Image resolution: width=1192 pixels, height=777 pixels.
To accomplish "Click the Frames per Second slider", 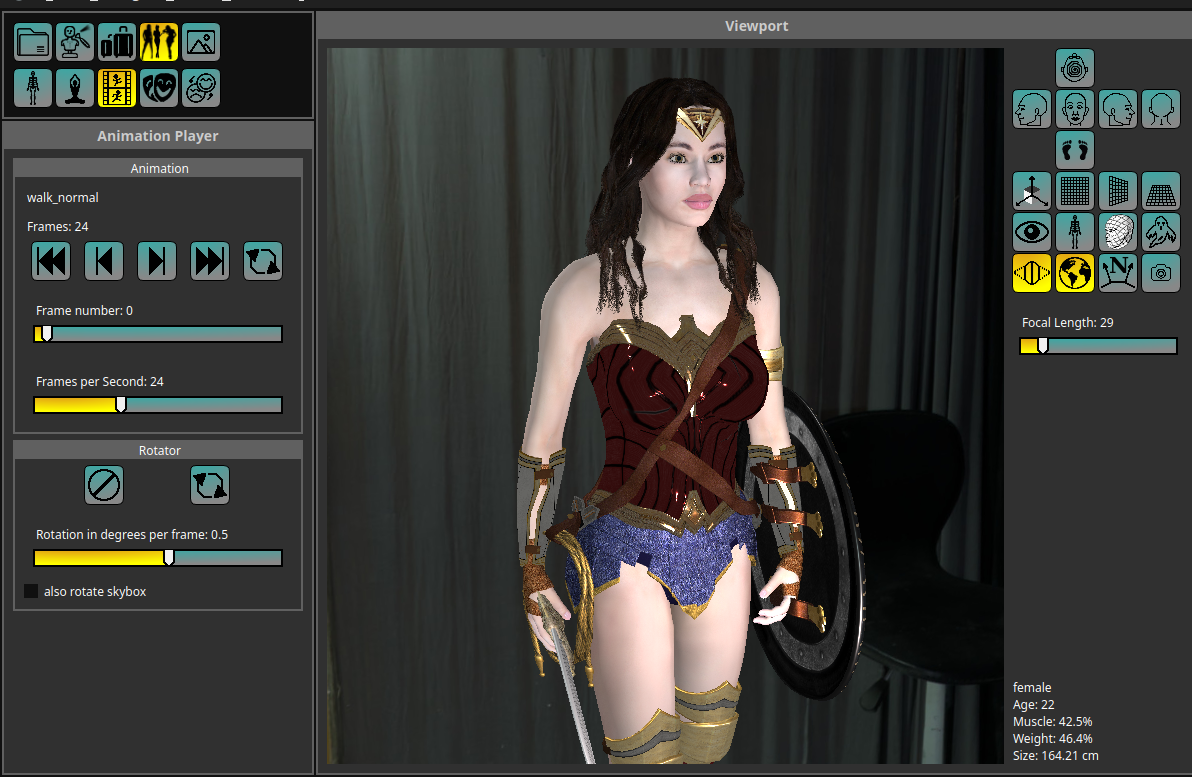I will [x=158, y=405].
